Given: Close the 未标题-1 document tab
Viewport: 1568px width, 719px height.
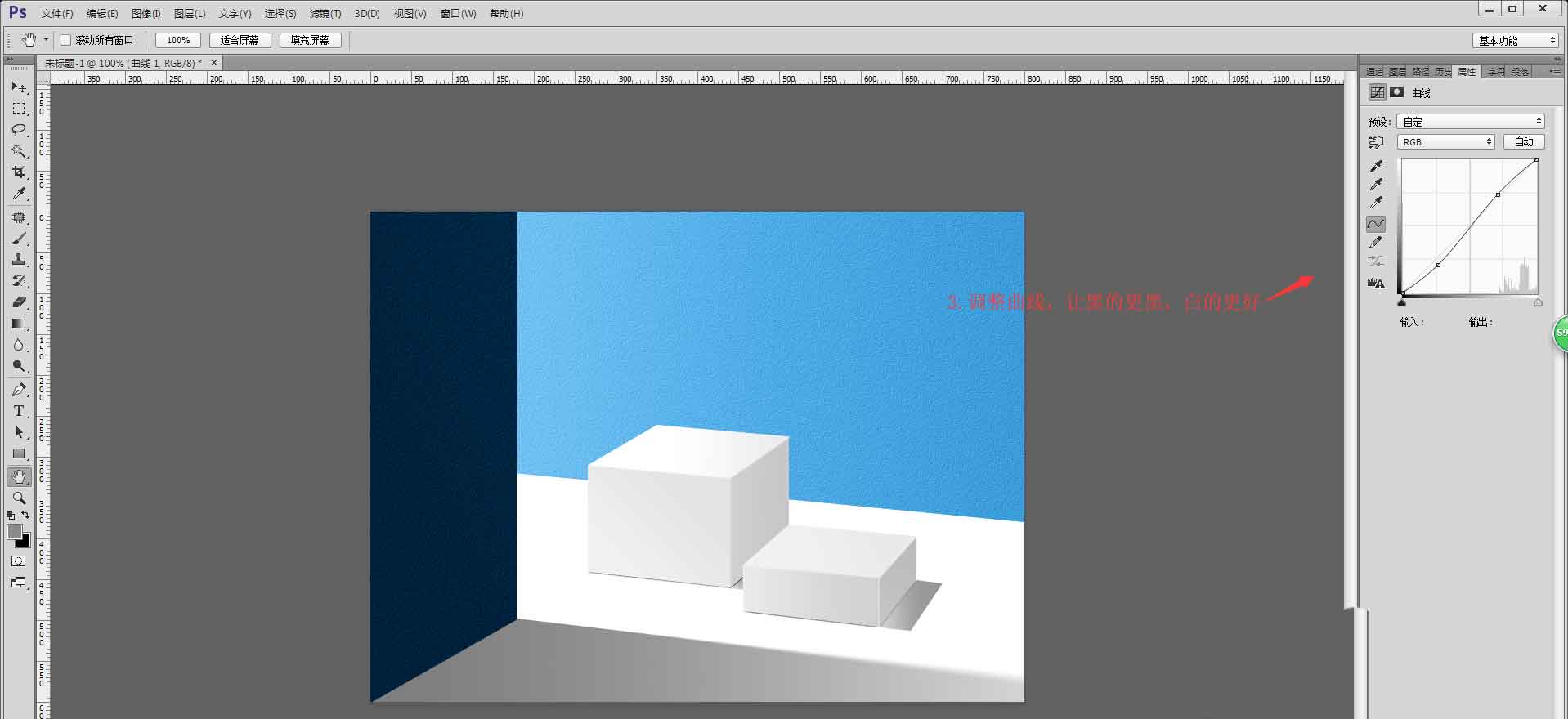Looking at the screenshot, I should [x=214, y=62].
